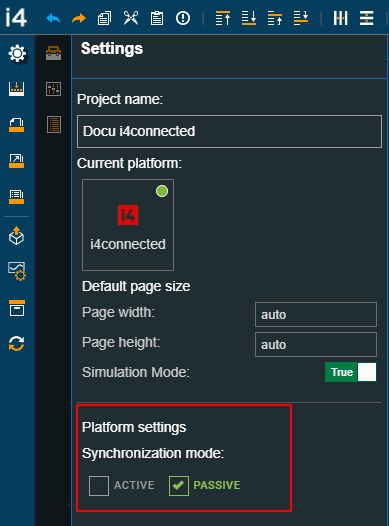Click the i4 logo in the top-left corner
Image resolution: width=389 pixels, height=526 pixels.
pos(16,17)
